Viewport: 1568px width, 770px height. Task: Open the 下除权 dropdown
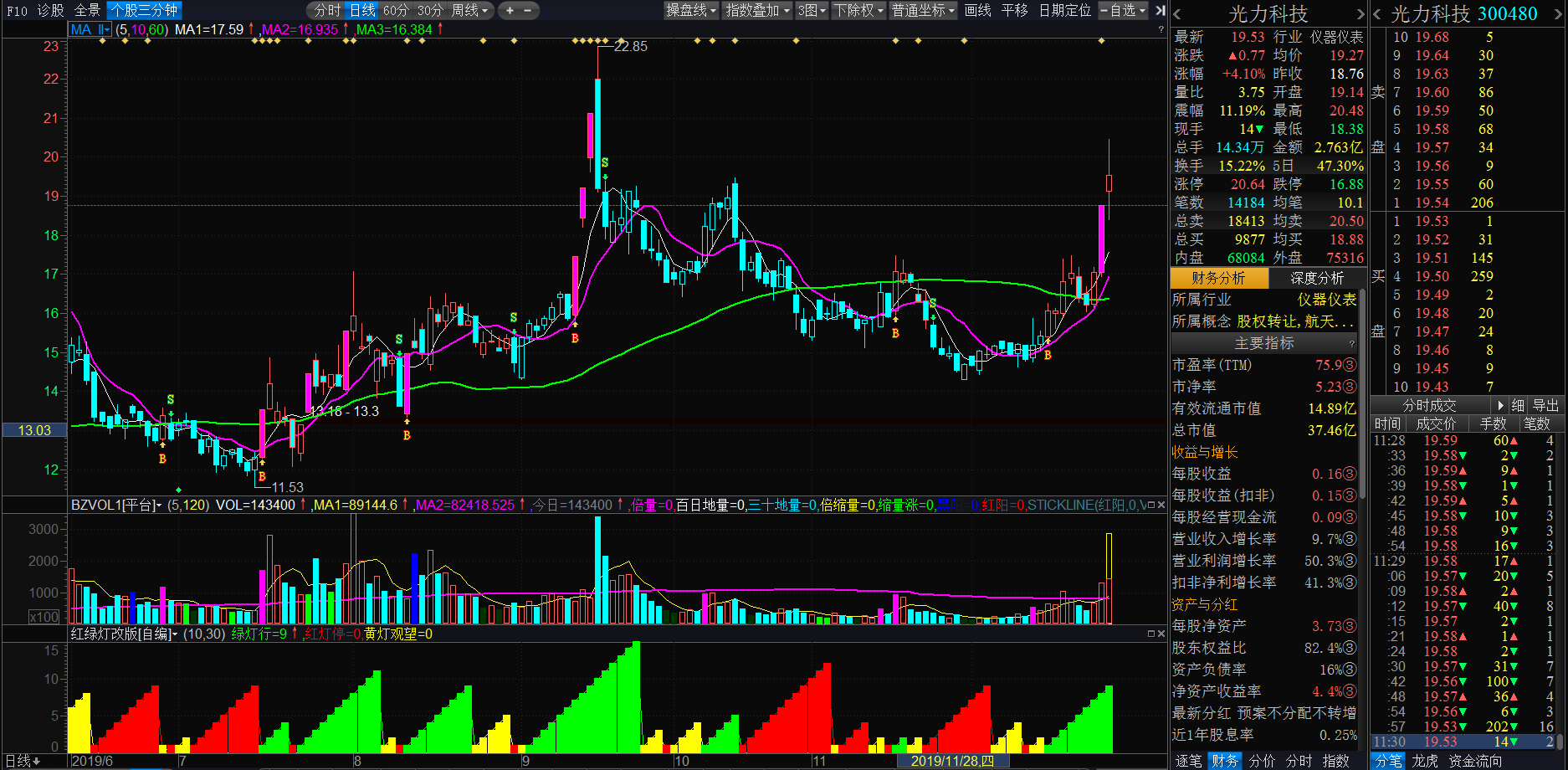(x=858, y=11)
